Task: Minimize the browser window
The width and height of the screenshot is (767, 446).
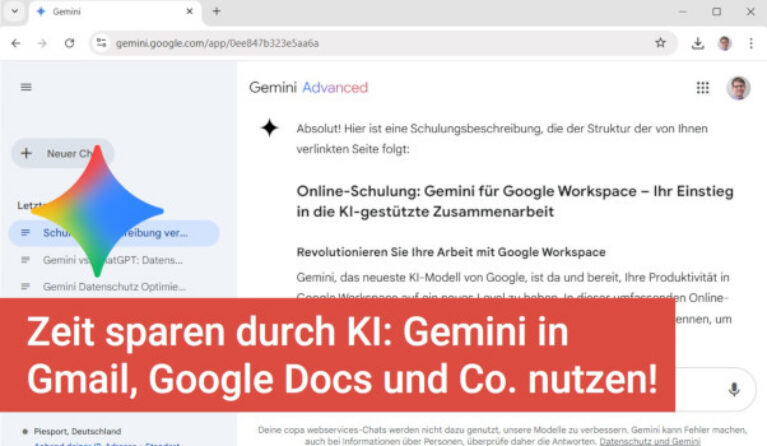Action: coord(683,11)
